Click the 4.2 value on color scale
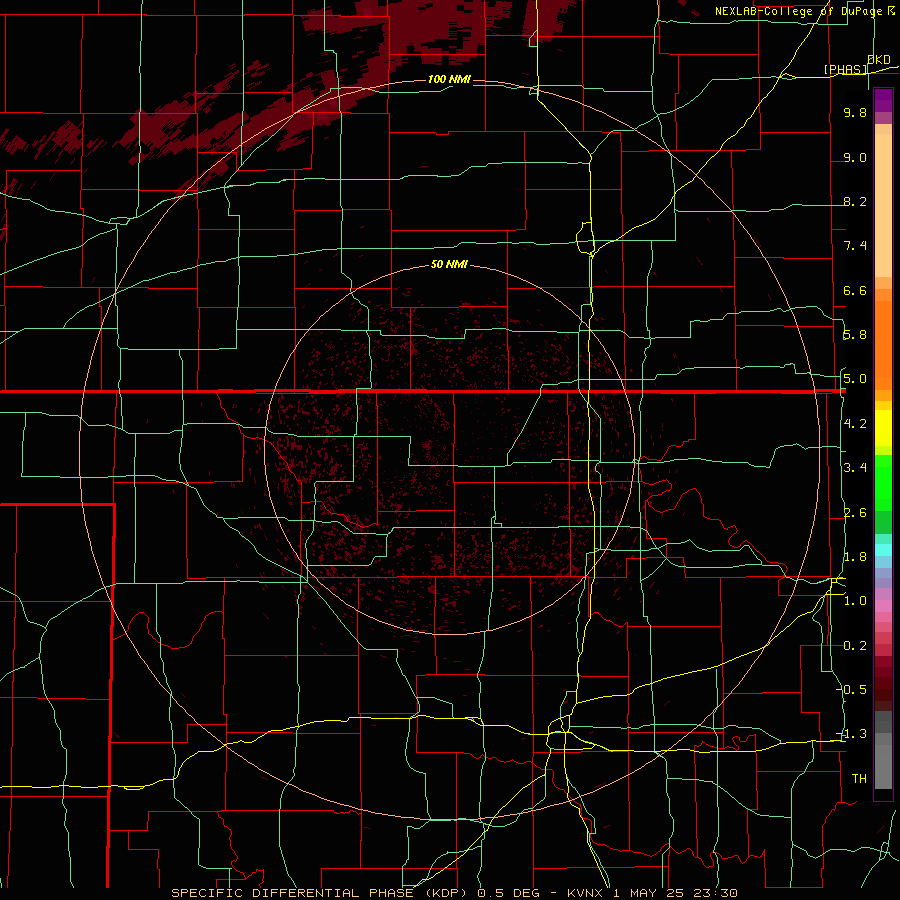This screenshot has height=900, width=900. (855, 424)
